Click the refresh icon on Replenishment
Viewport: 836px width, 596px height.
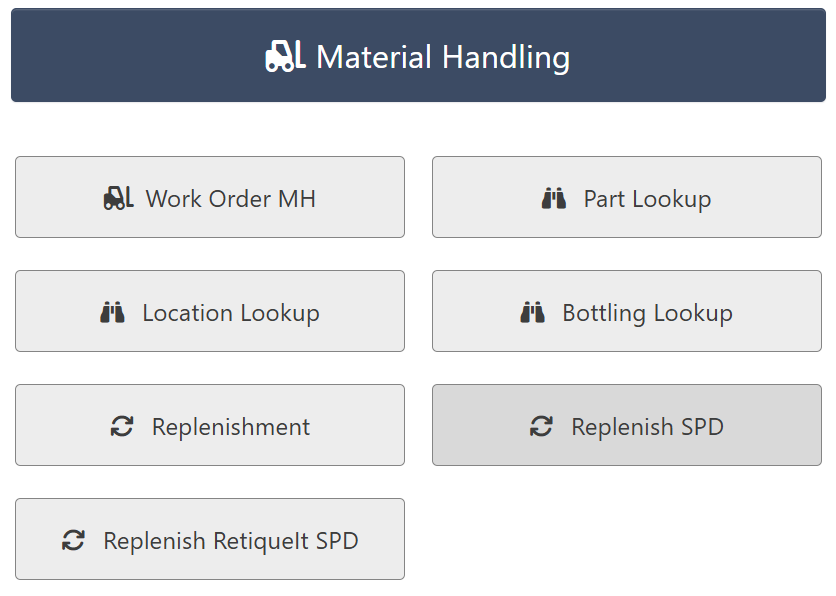pyautogui.click(x=123, y=425)
